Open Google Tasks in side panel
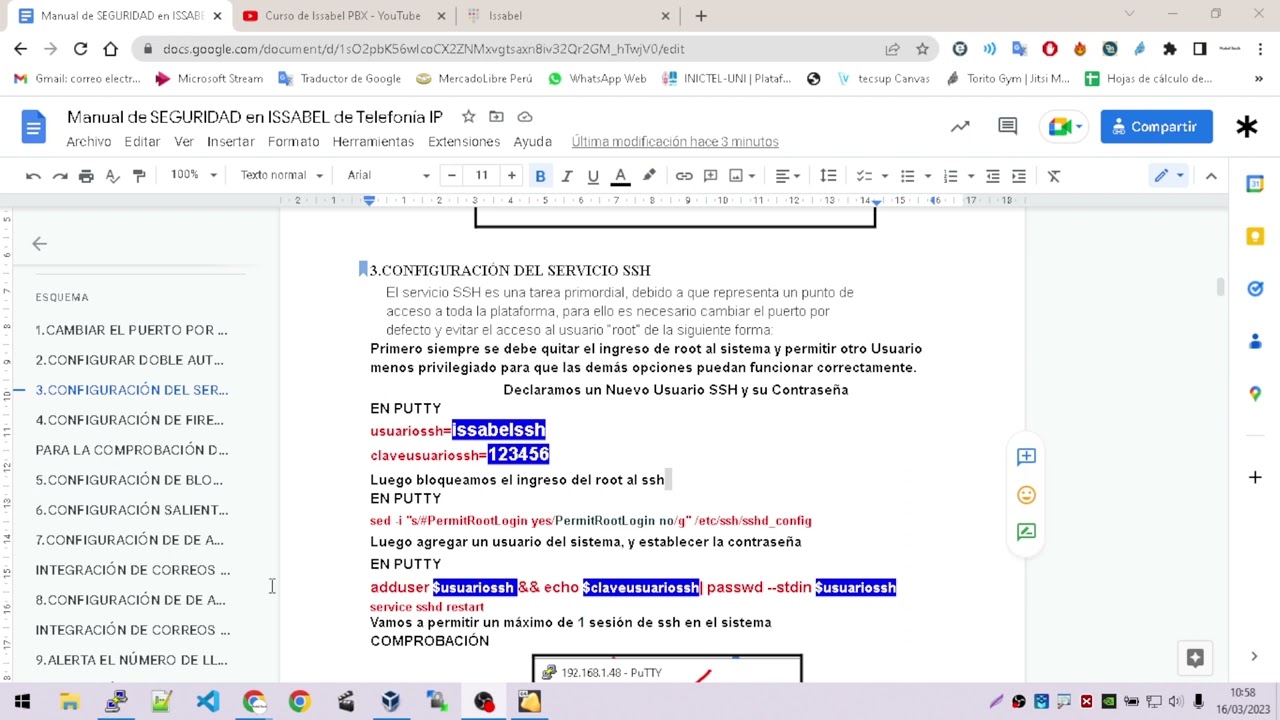Viewport: 1280px width, 720px height. [1255, 289]
